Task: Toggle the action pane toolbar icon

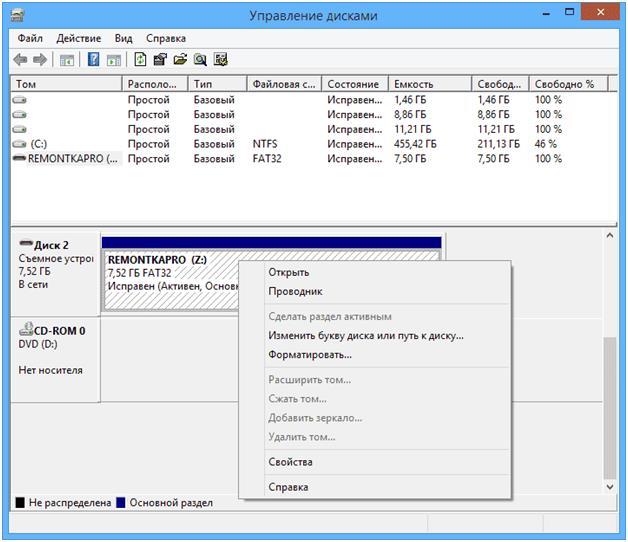Action: pyautogui.click(x=114, y=60)
